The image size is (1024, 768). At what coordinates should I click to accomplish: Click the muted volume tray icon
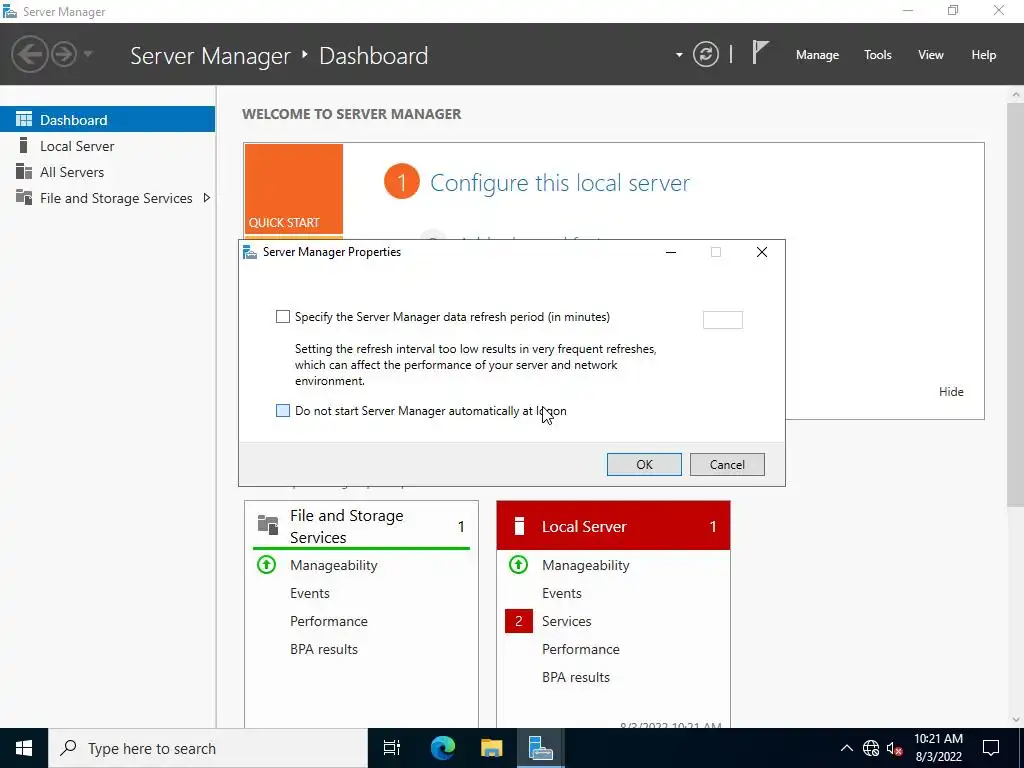894,748
